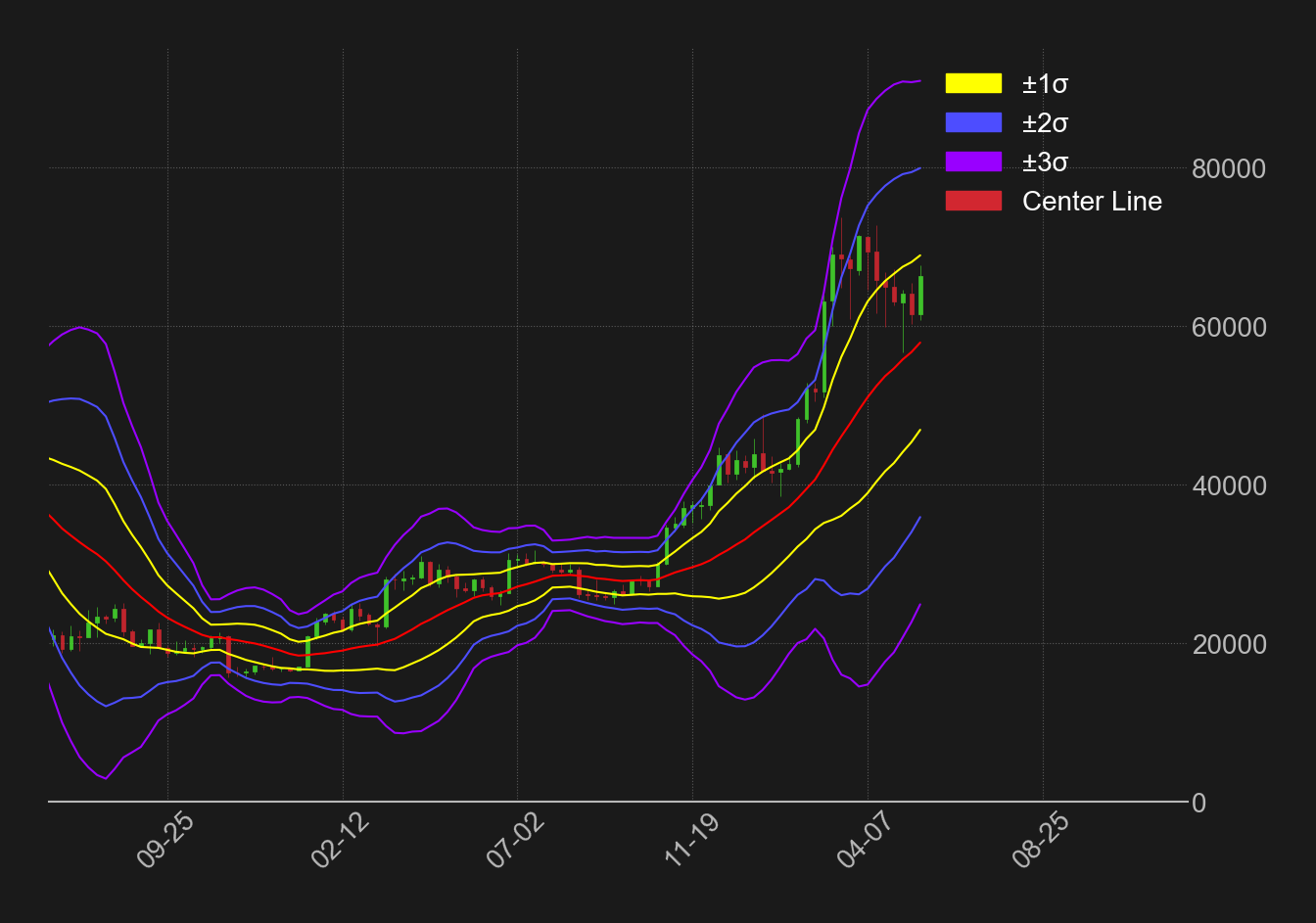
Task: Click the 80000 y-axis tick label
Action: [x=1229, y=169]
